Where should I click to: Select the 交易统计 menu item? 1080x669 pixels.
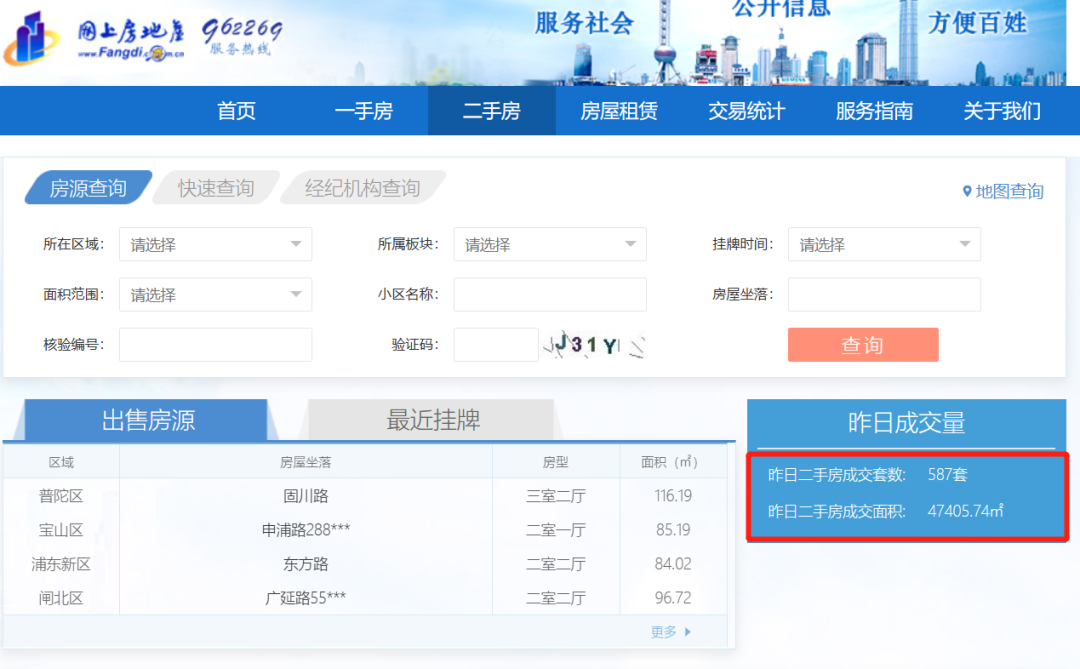coord(746,111)
